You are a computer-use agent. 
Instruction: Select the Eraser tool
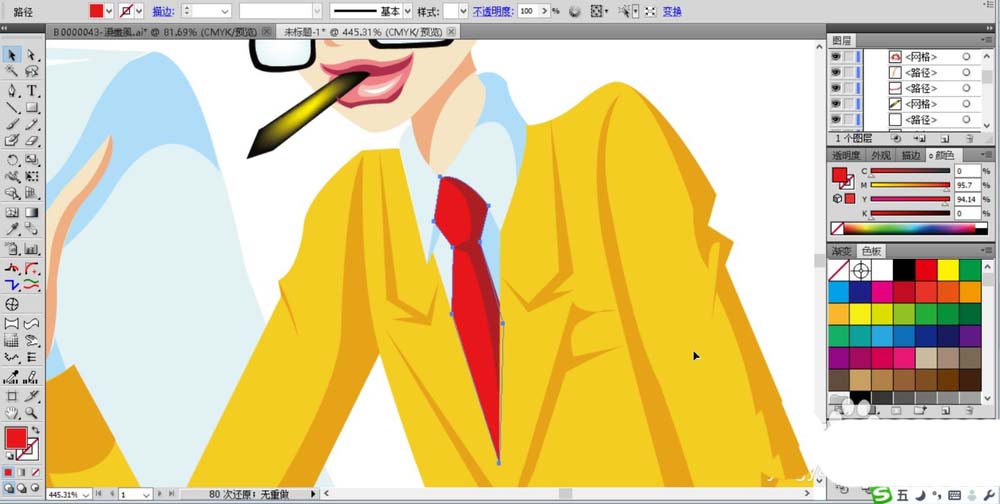[31, 140]
